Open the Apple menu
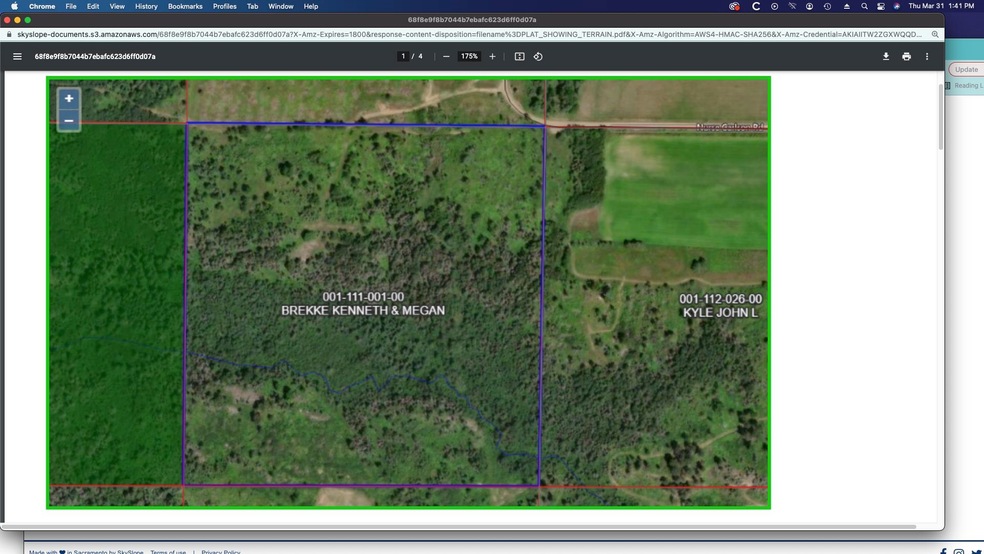The image size is (984, 554). [x=14, y=6]
